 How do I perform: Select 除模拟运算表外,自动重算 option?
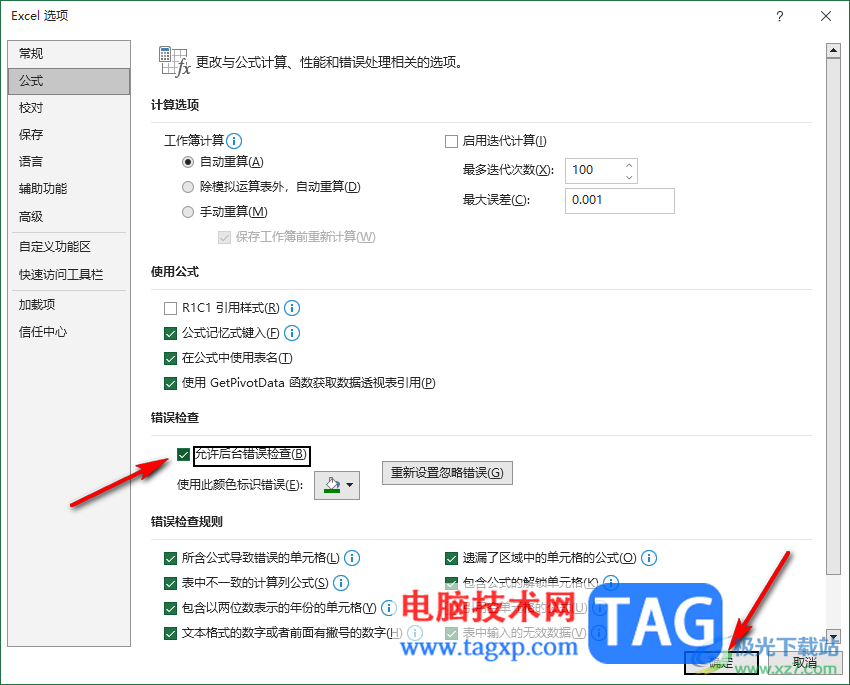[x=188, y=187]
